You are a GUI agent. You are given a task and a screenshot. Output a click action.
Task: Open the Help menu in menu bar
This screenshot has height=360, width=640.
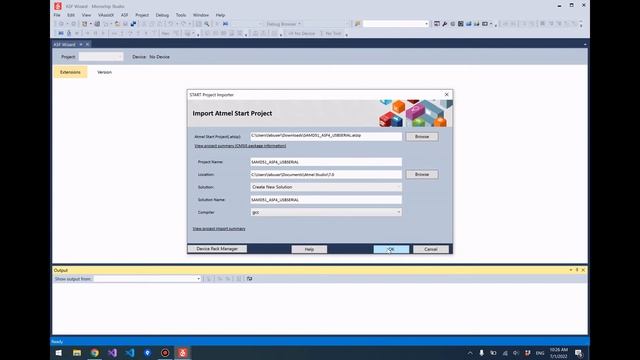click(x=220, y=15)
